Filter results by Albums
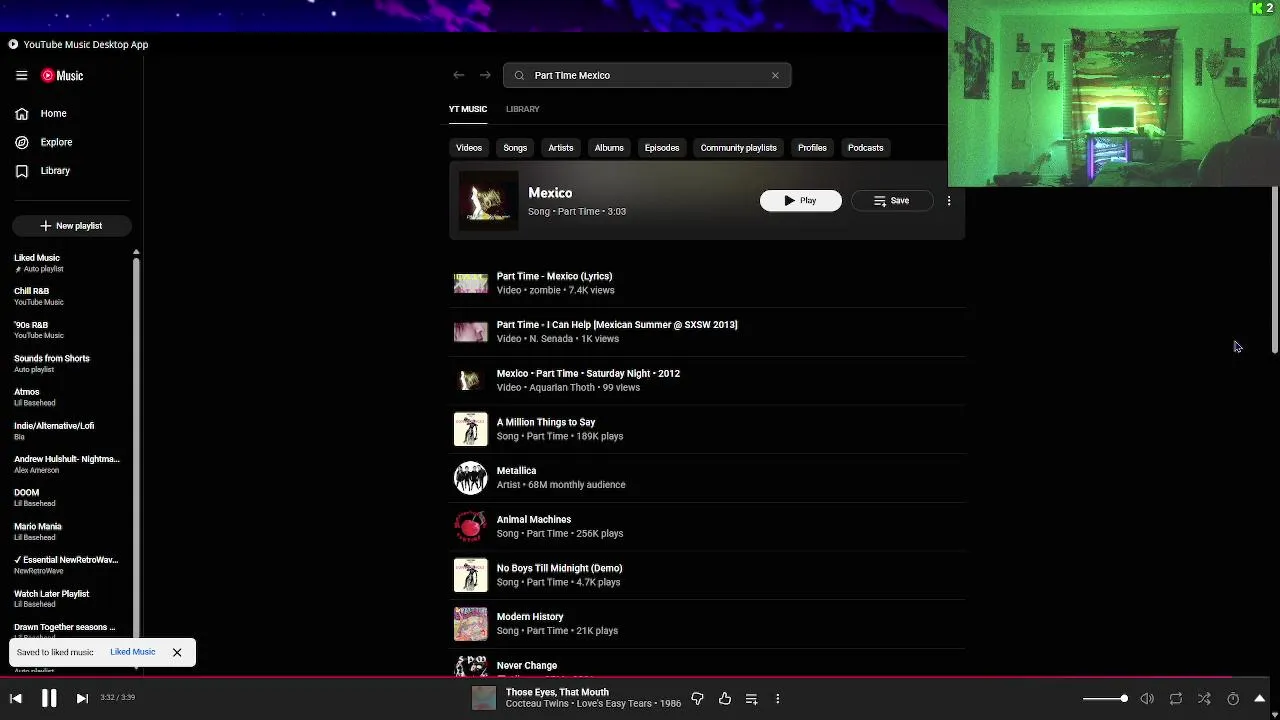 click(x=609, y=148)
